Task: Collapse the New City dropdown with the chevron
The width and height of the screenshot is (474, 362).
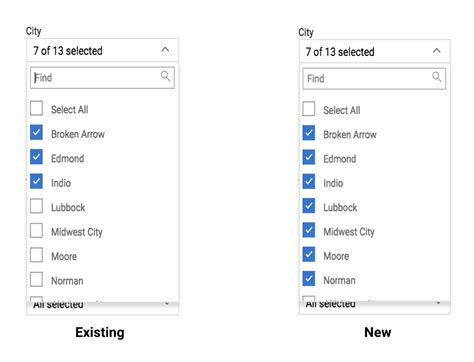Action: (437, 51)
